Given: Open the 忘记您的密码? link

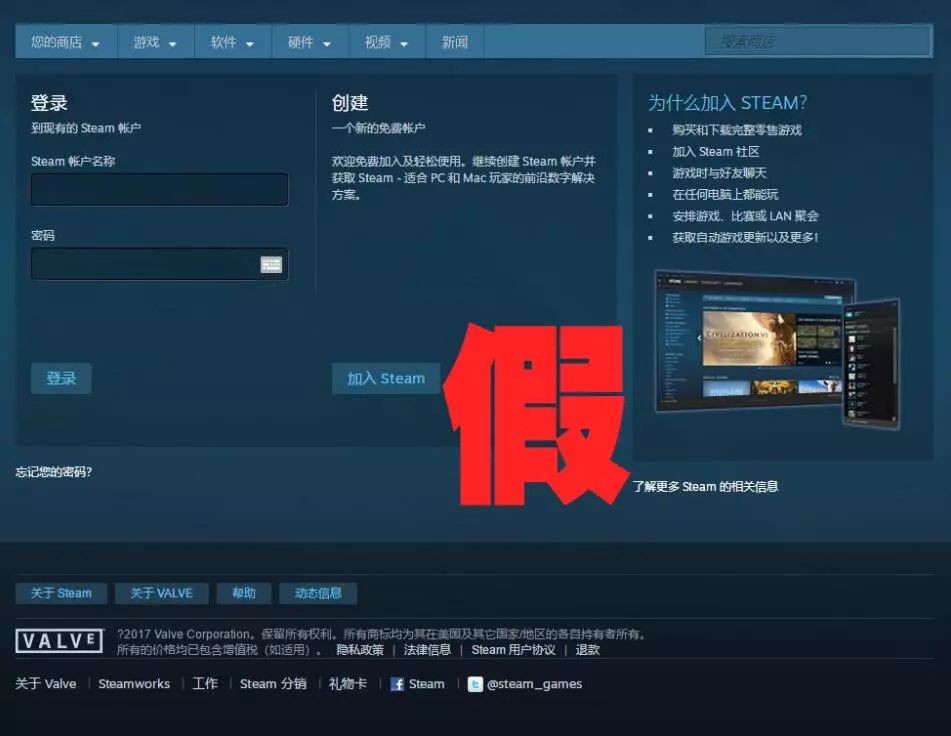Looking at the screenshot, I should [x=53, y=472].
